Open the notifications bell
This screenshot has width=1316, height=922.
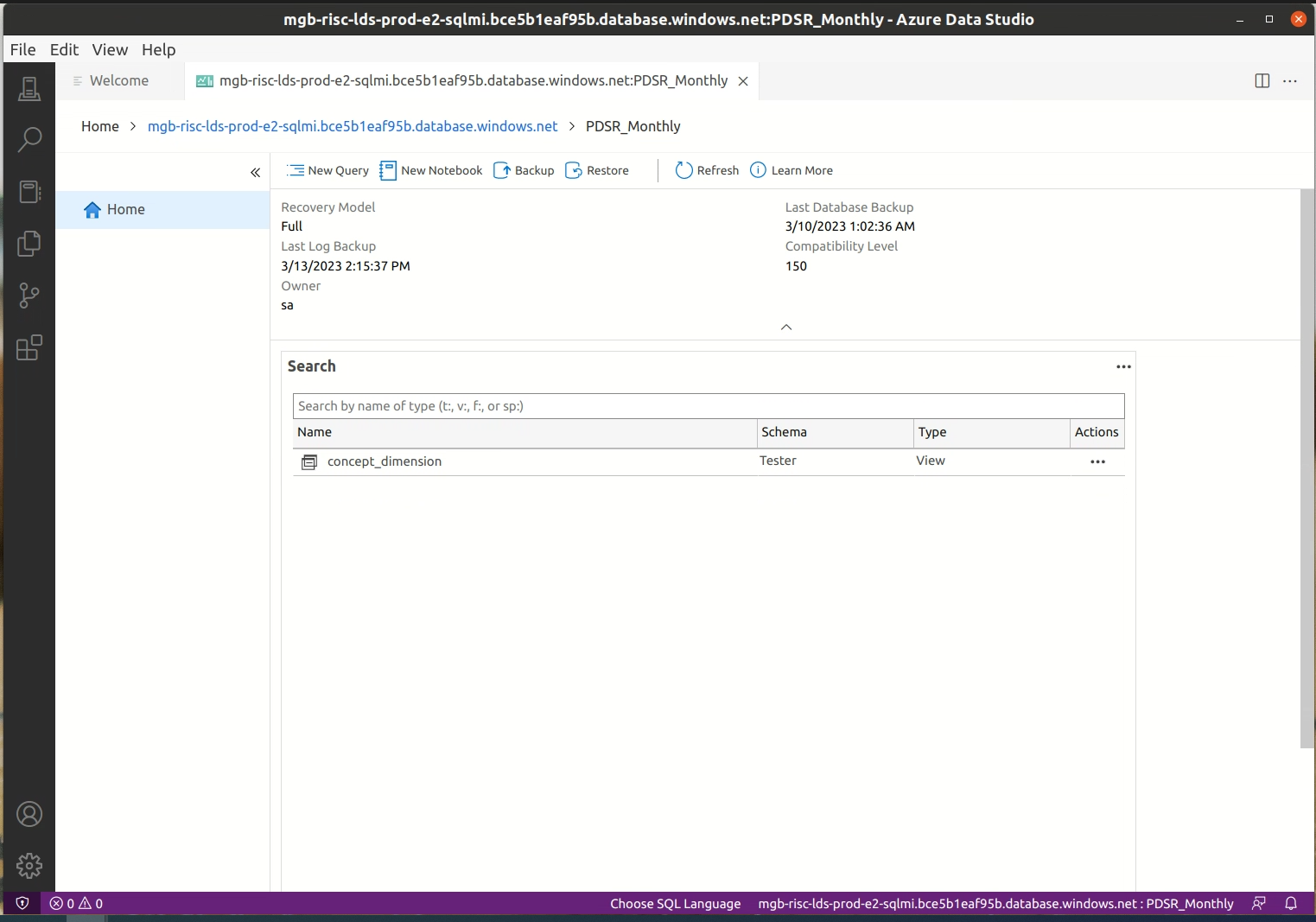click(1291, 904)
